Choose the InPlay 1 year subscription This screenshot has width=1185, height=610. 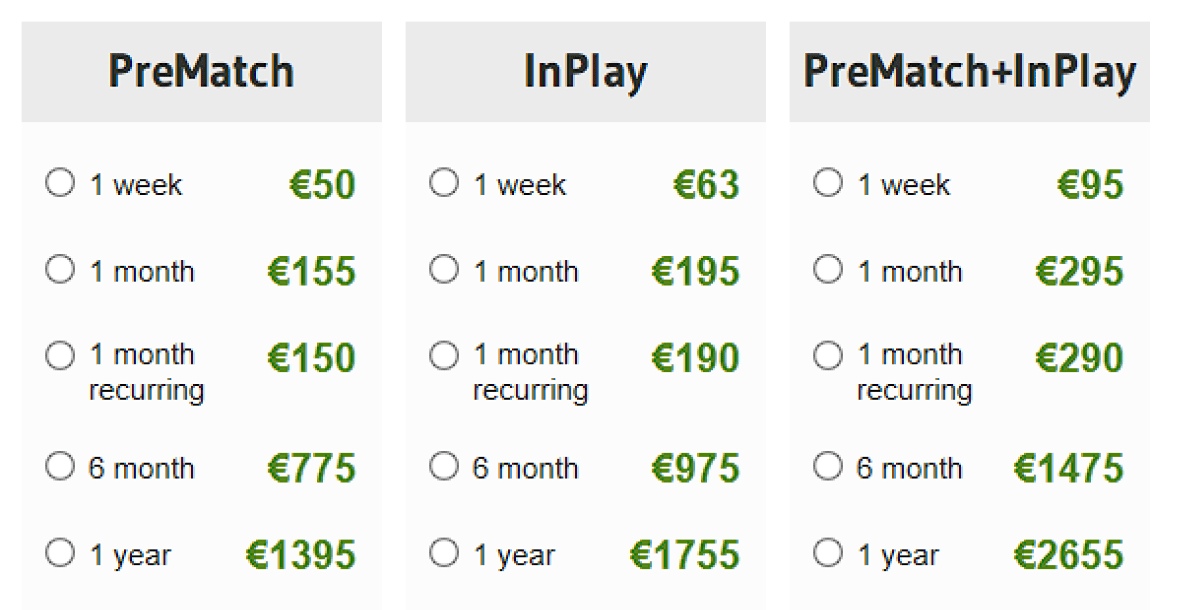444,553
